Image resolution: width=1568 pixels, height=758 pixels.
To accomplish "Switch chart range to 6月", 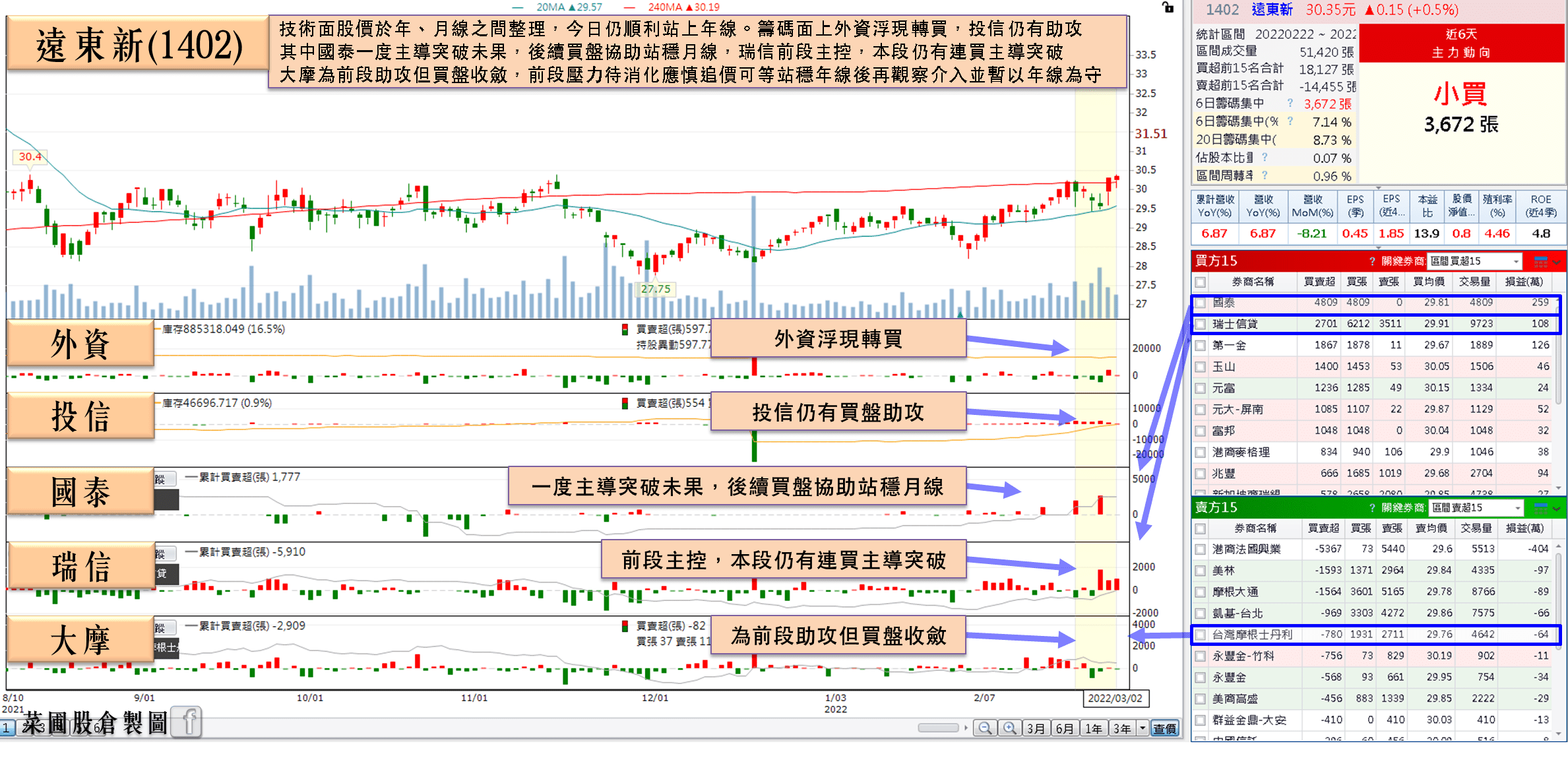I will coord(1065,728).
